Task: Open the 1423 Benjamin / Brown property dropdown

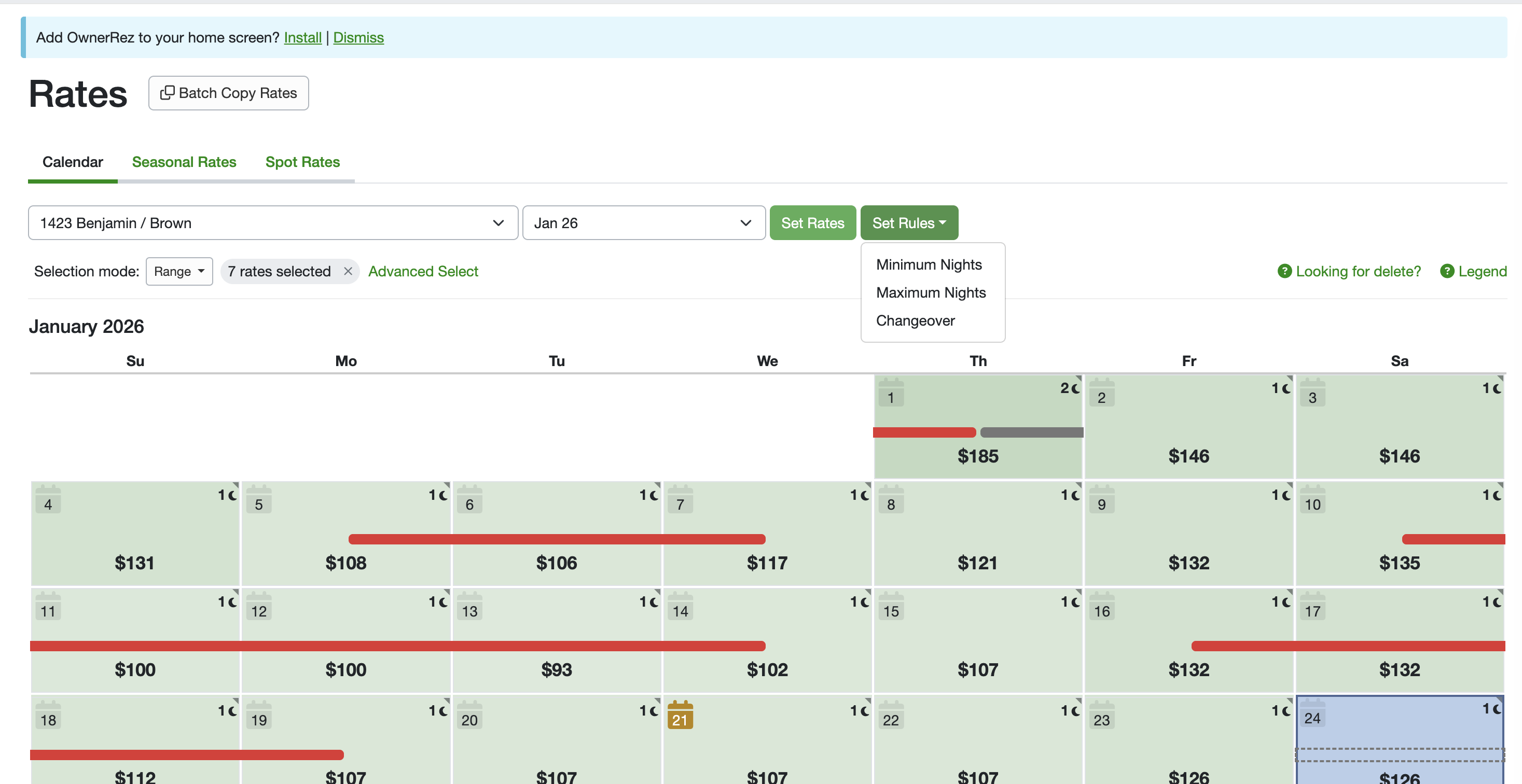Action: 272,222
